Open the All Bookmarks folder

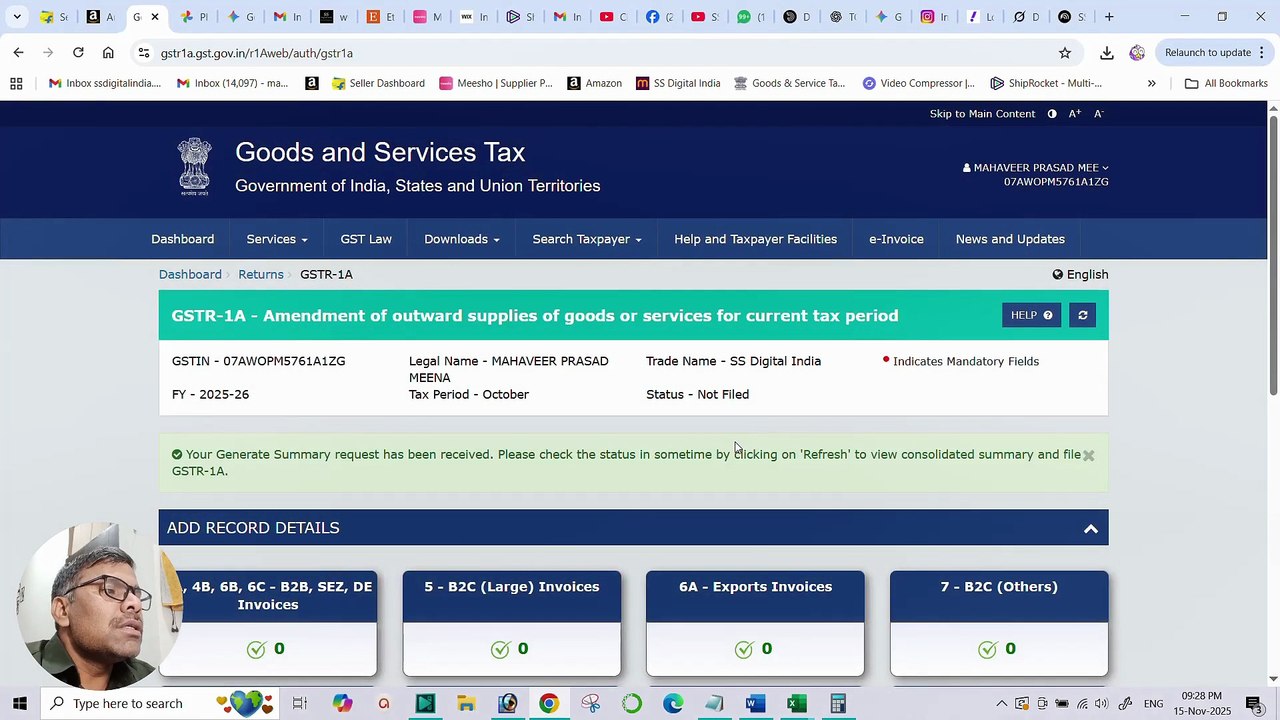1226,83
